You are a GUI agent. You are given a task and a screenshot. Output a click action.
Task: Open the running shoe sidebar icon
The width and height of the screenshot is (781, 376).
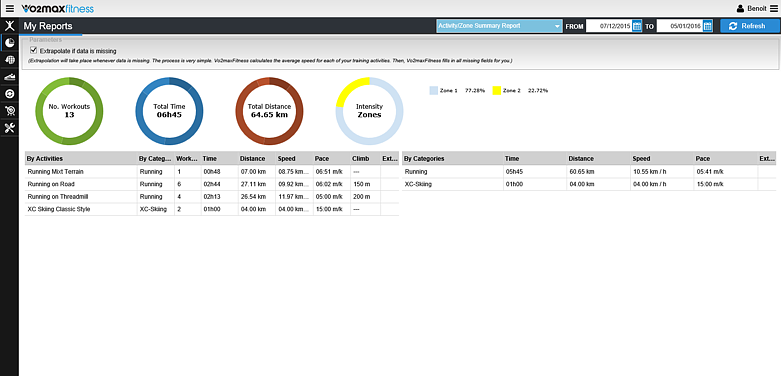point(9,77)
